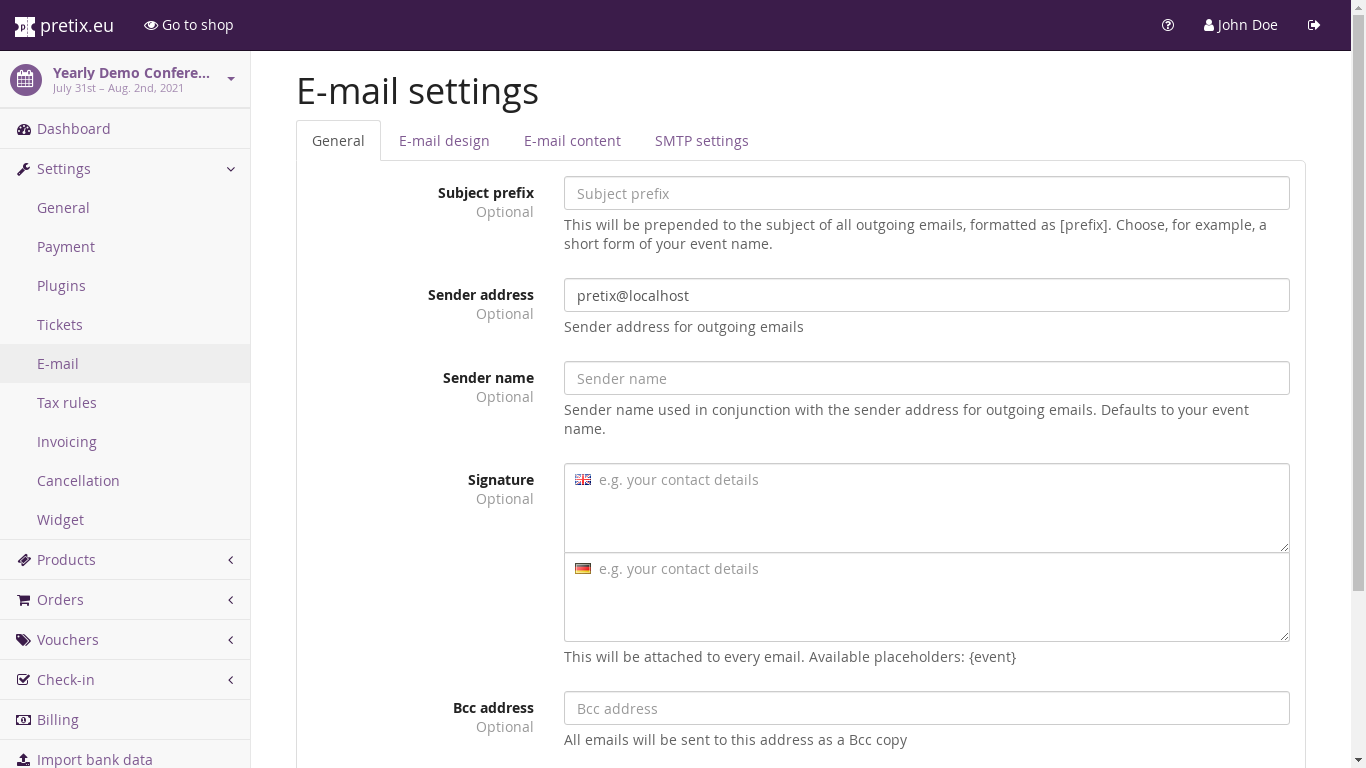Open the event selector dropdown arrow

pyautogui.click(x=231, y=79)
